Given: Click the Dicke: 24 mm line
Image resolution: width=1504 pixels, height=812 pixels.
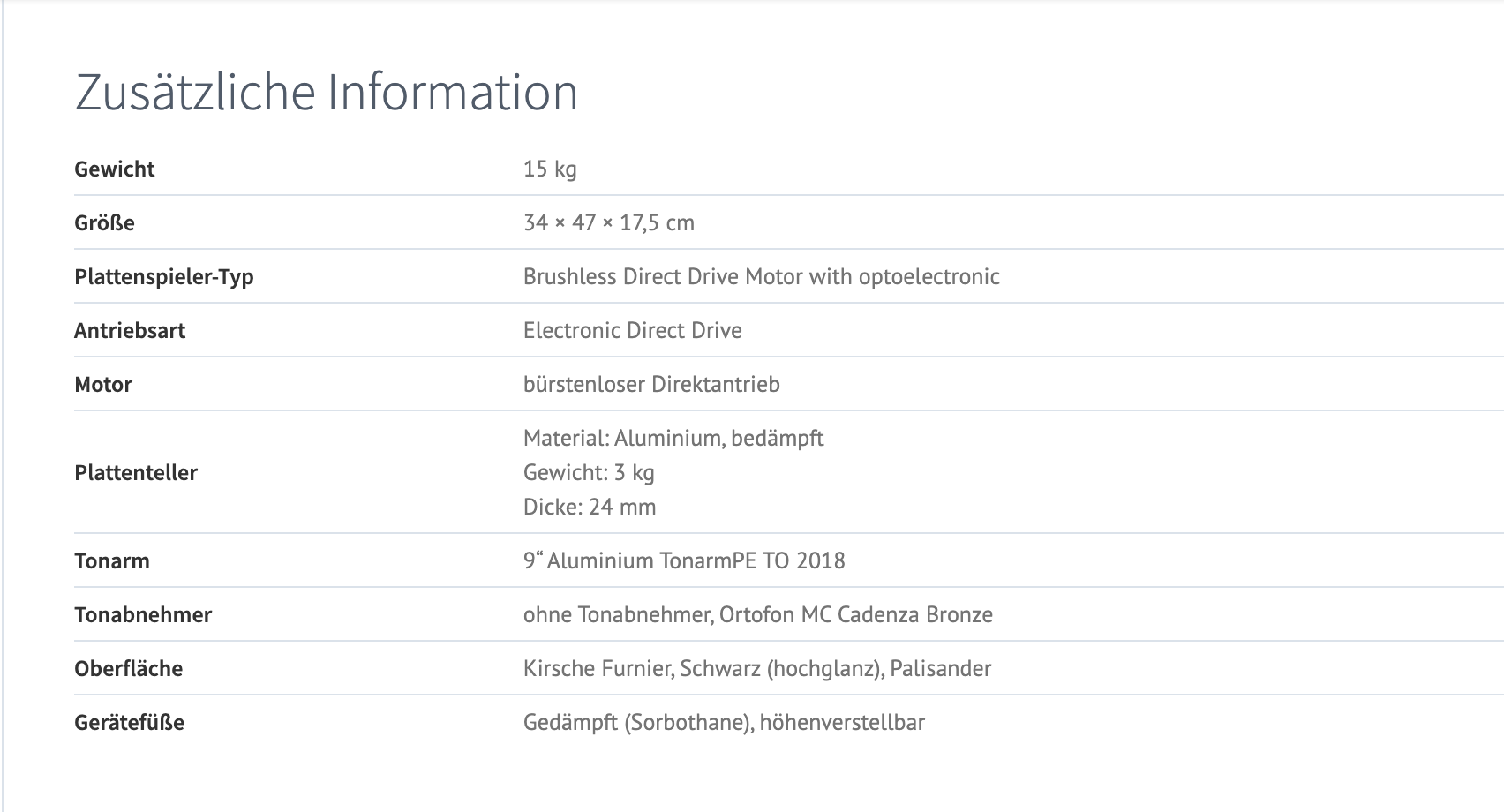Looking at the screenshot, I should (x=589, y=507).
